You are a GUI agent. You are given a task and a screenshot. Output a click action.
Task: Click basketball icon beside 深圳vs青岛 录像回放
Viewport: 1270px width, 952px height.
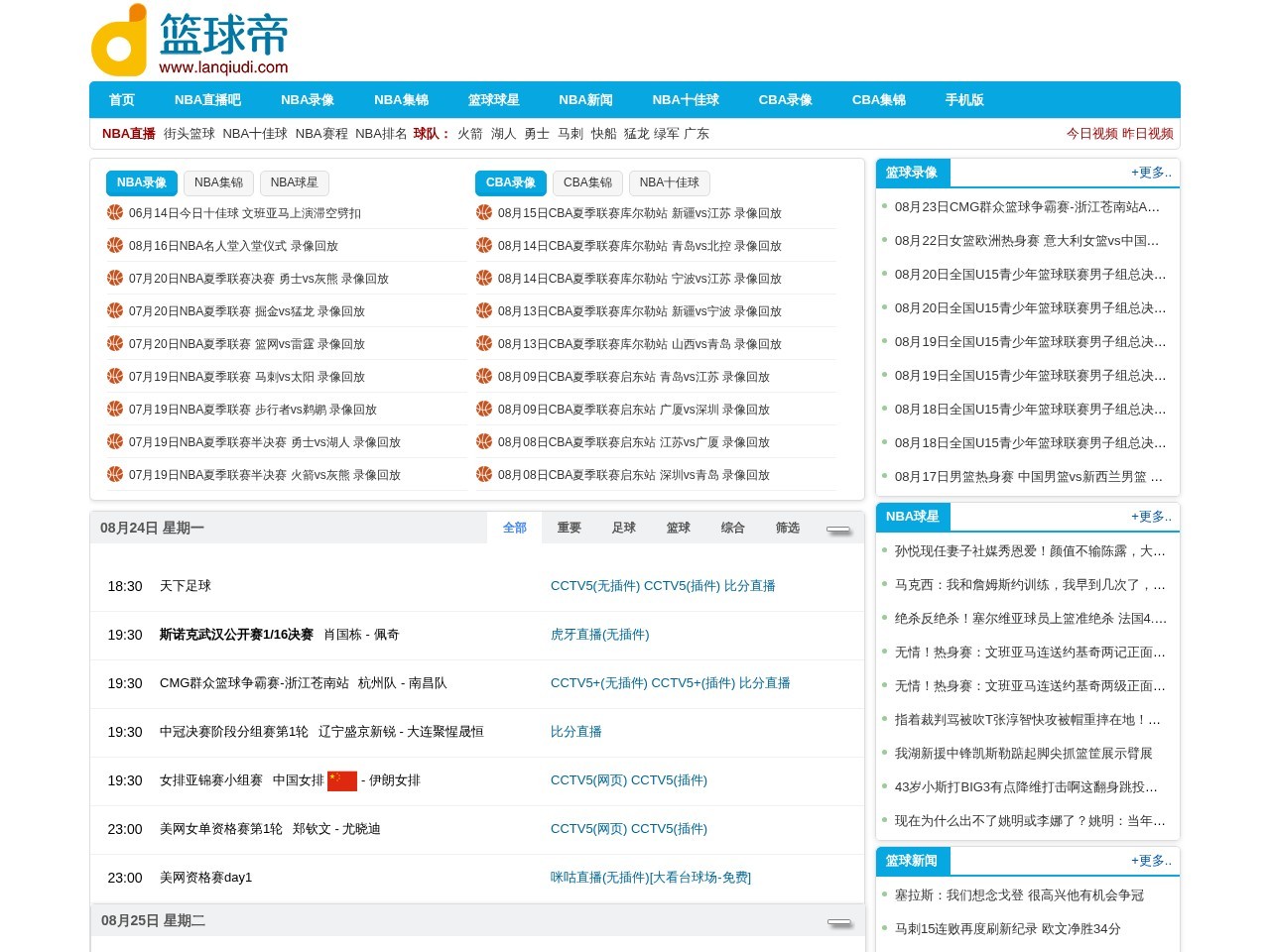484,474
